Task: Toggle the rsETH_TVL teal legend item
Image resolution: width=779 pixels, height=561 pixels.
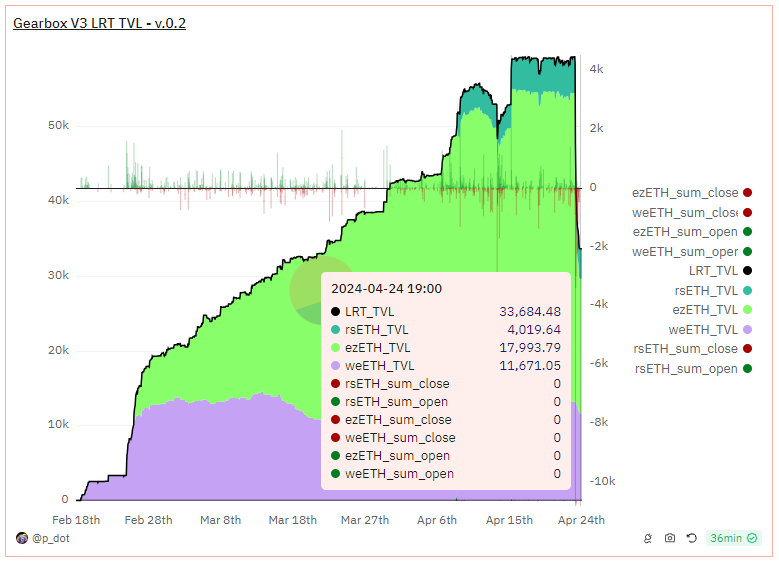Action: [713, 291]
